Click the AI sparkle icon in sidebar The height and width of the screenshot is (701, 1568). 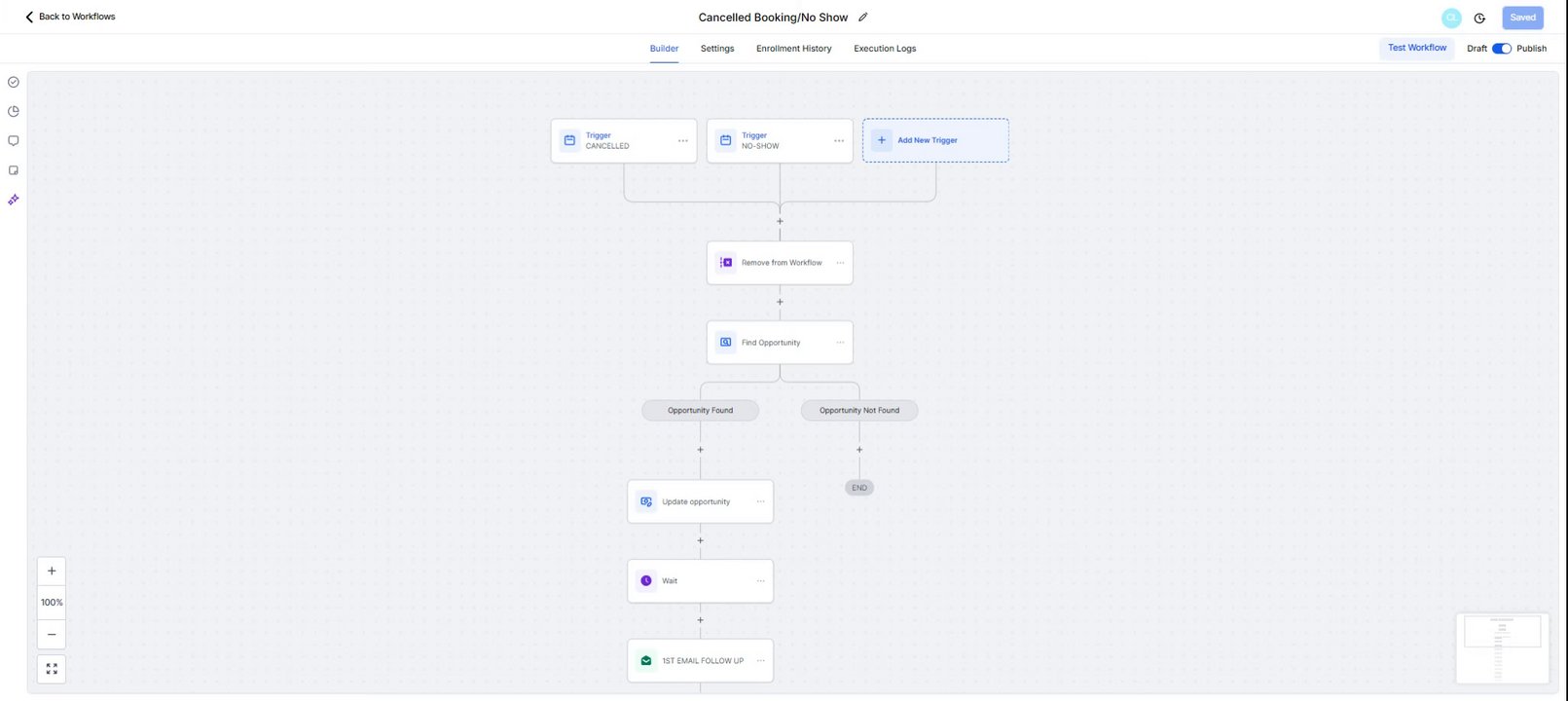tap(14, 200)
